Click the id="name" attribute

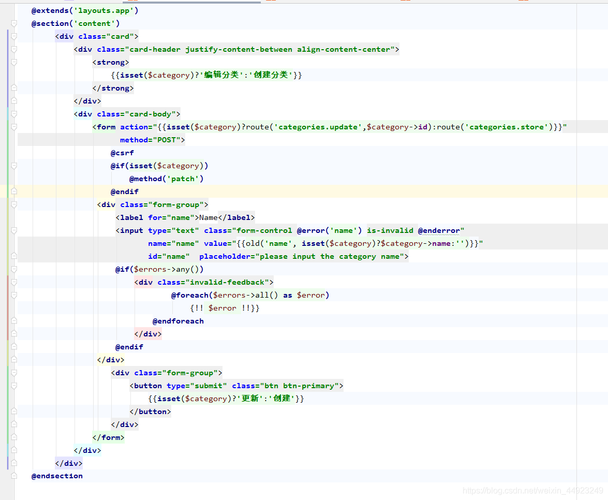click(x=169, y=256)
